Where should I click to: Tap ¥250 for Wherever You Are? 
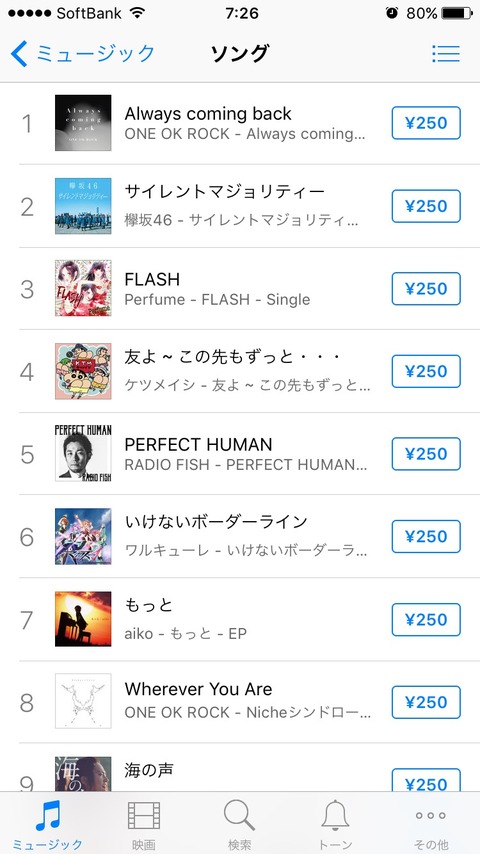(x=426, y=702)
